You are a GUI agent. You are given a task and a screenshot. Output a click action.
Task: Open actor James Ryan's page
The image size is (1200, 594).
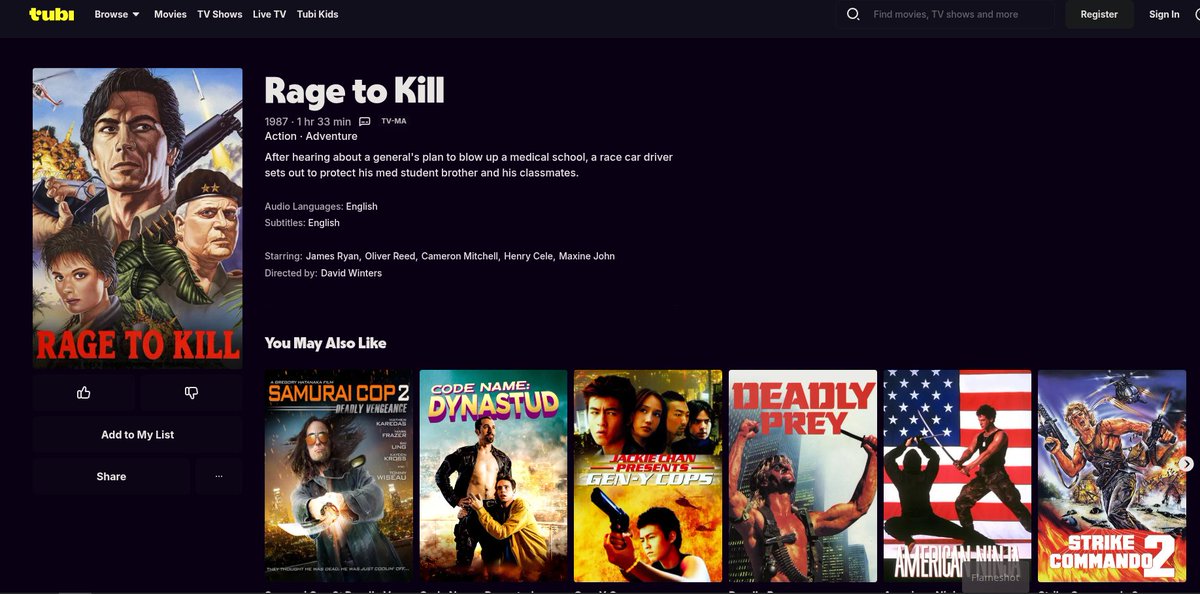click(x=333, y=256)
